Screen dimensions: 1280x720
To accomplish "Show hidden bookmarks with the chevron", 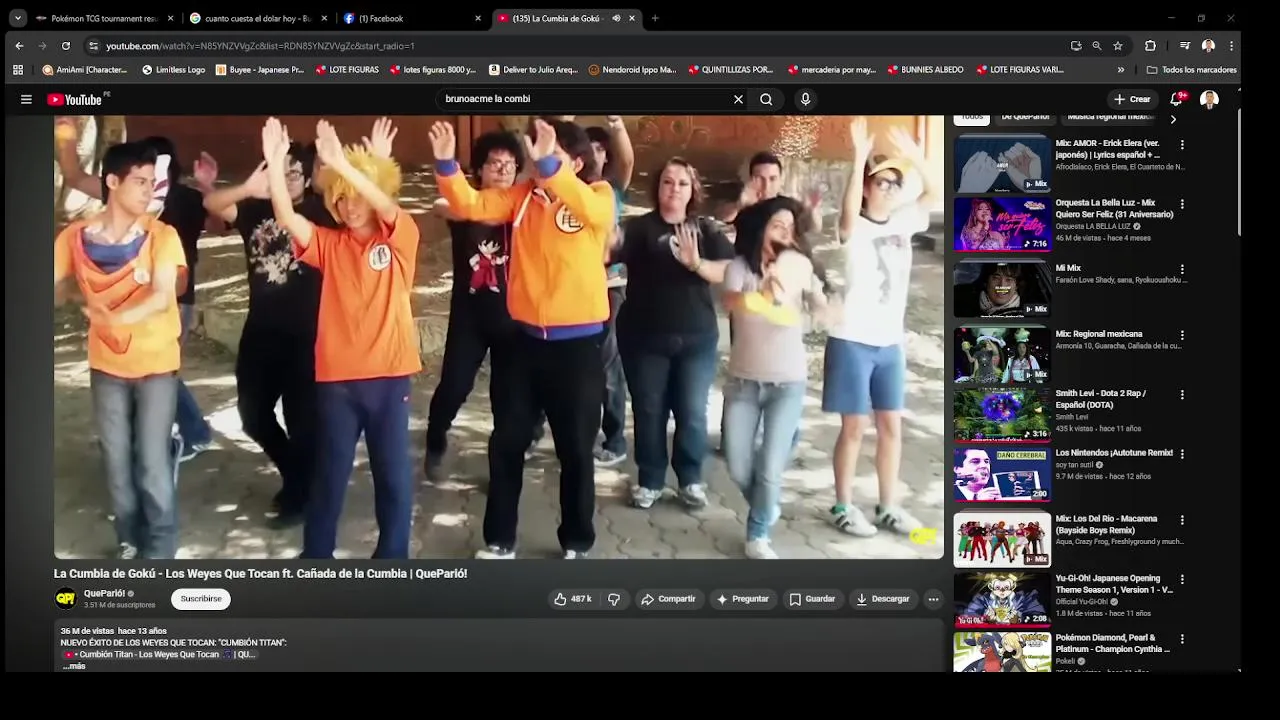I will 1121,70.
